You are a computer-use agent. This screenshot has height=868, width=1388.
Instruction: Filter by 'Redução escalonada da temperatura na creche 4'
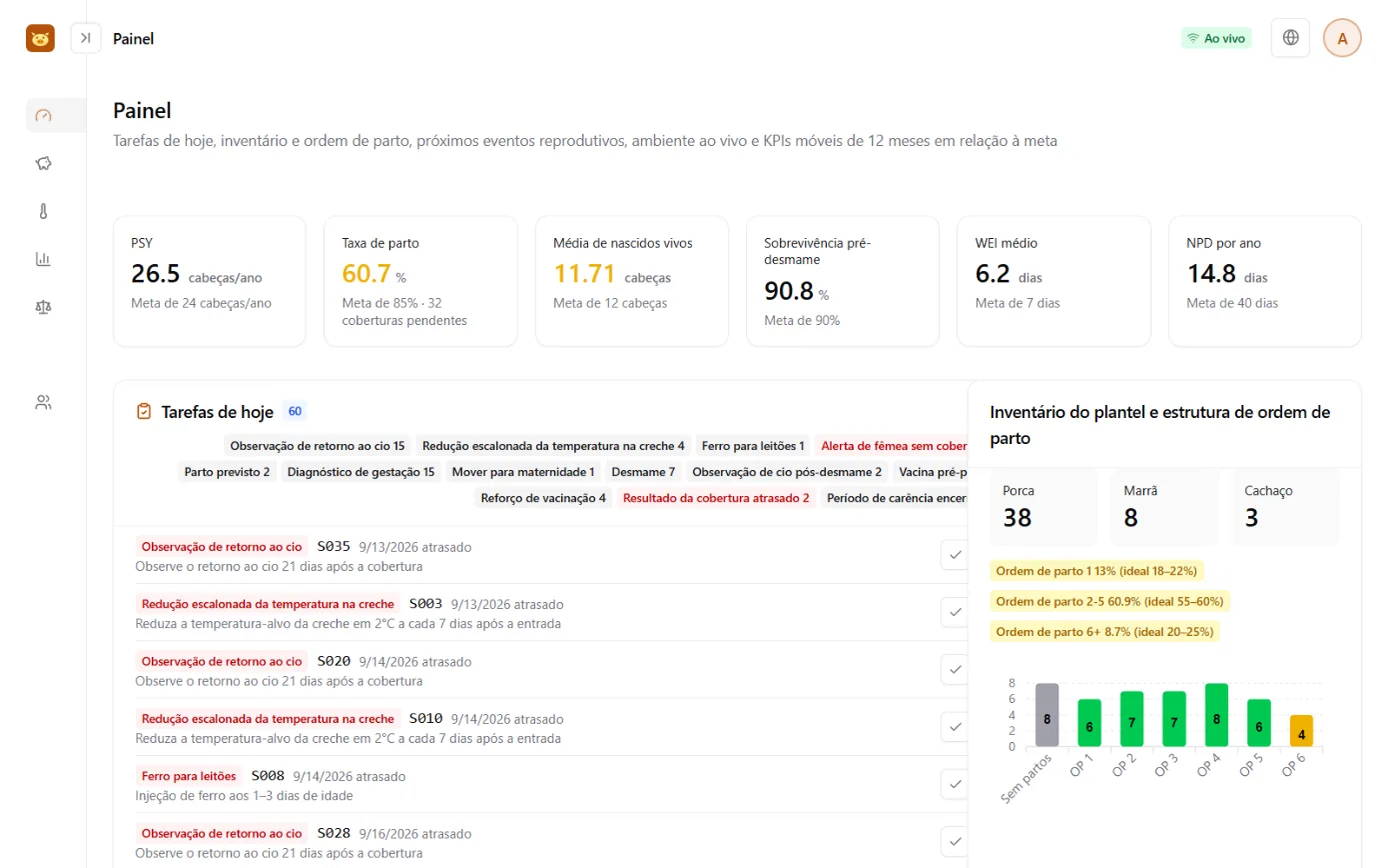point(553,446)
